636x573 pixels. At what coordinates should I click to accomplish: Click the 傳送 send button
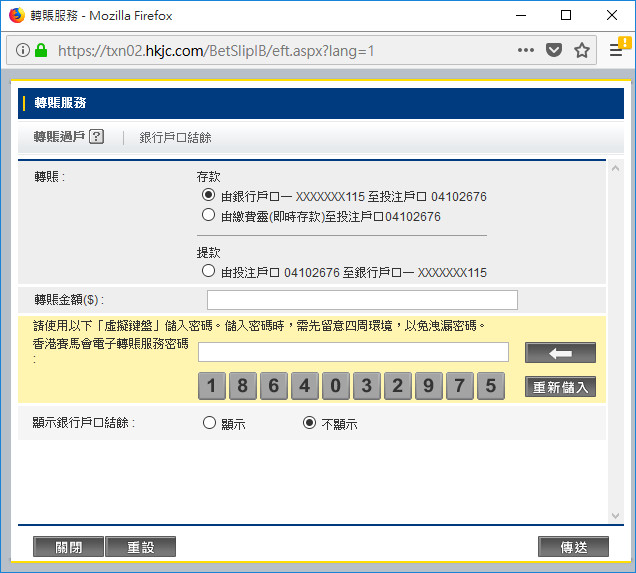coord(574,547)
